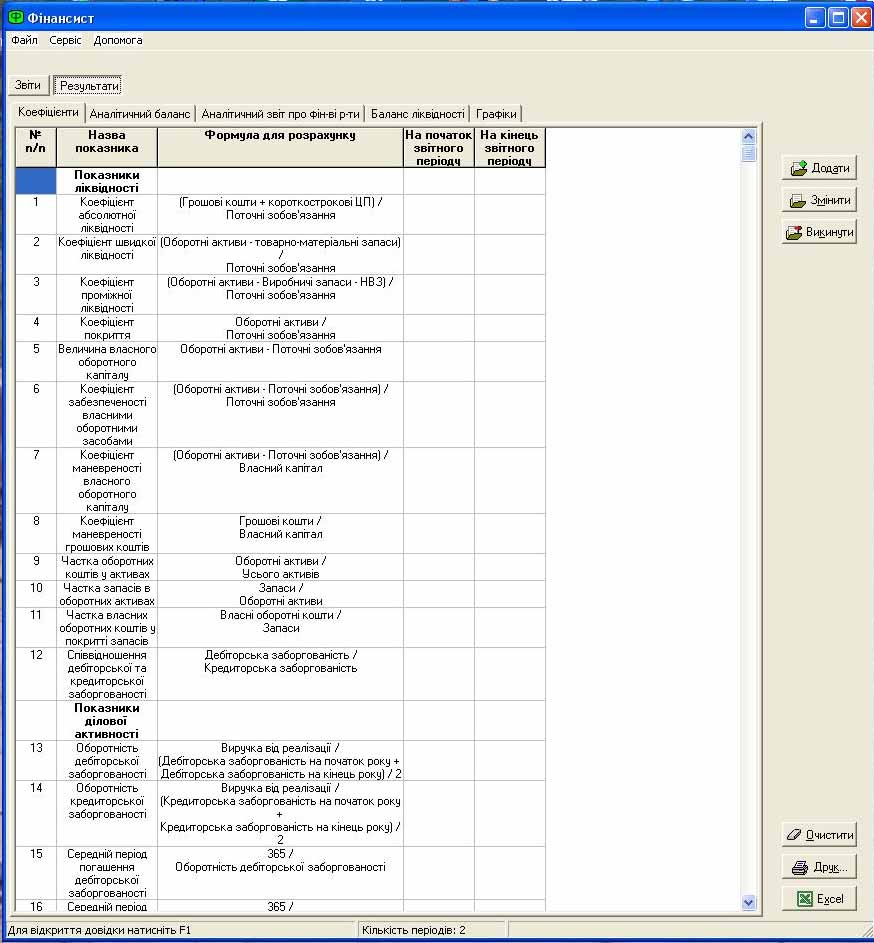Screen dimensions: 874x943
Task: Select the Аналітичний баланс tab
Action: 141,114
